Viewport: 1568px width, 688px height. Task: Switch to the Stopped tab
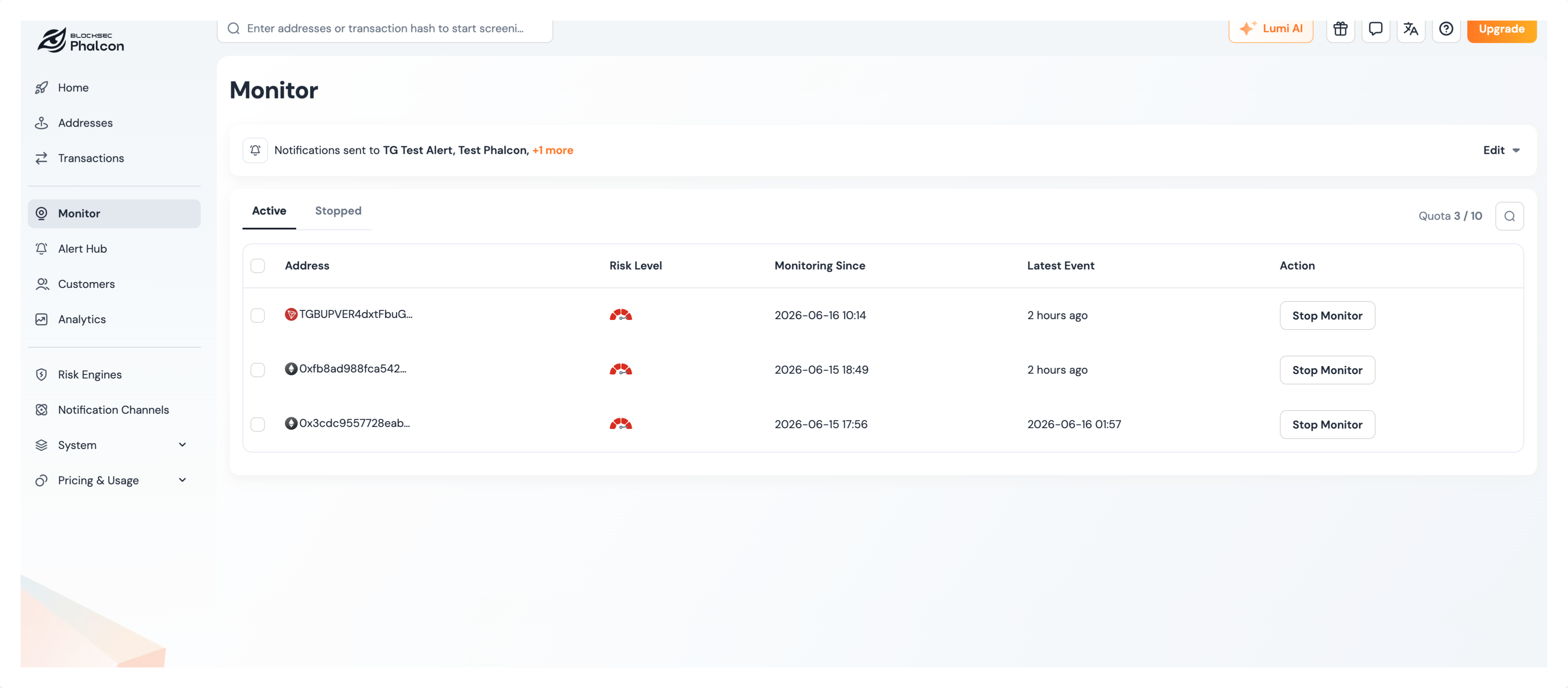coord(338,211)
